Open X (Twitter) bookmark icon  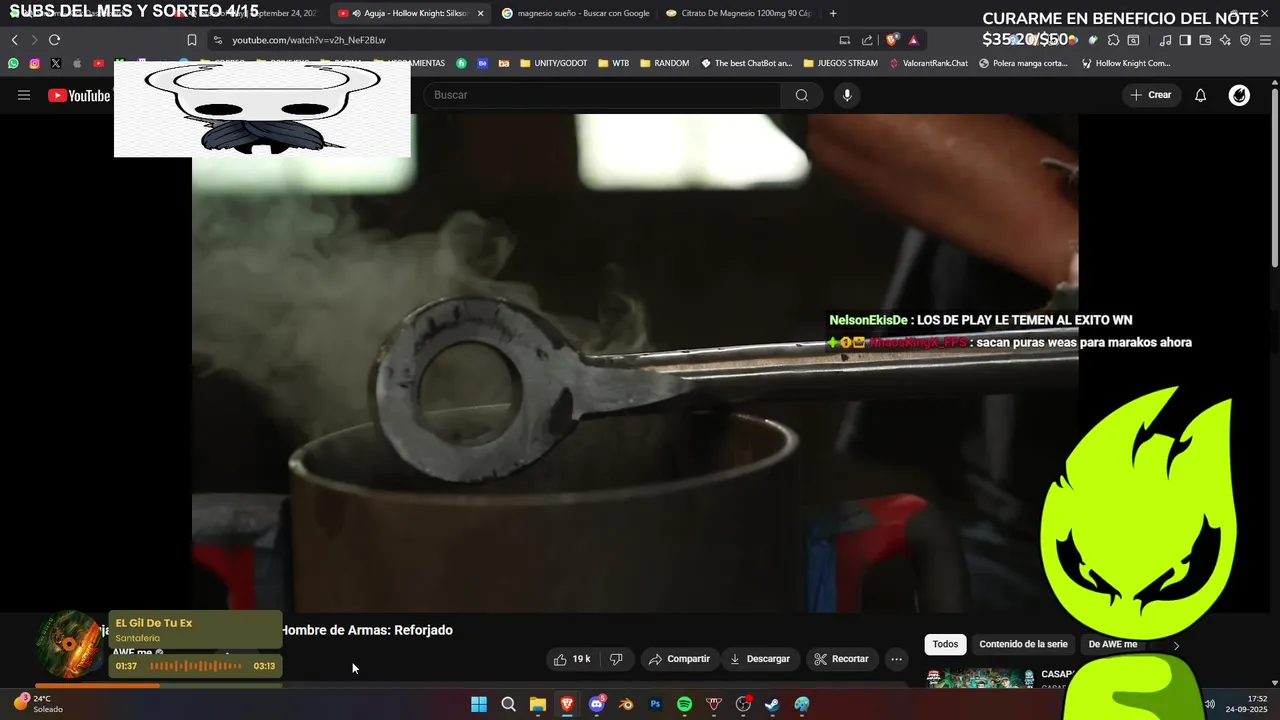pyautogui.click(x=55, y=63)
